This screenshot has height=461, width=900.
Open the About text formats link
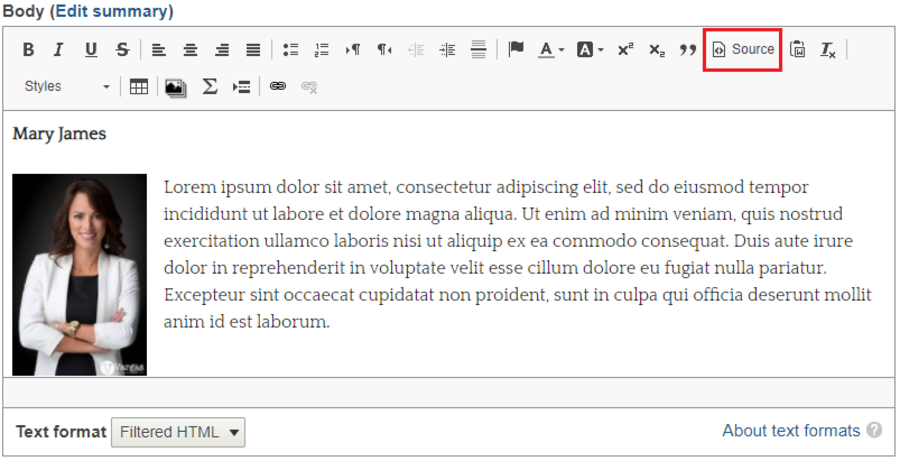(x=791, y=431)
